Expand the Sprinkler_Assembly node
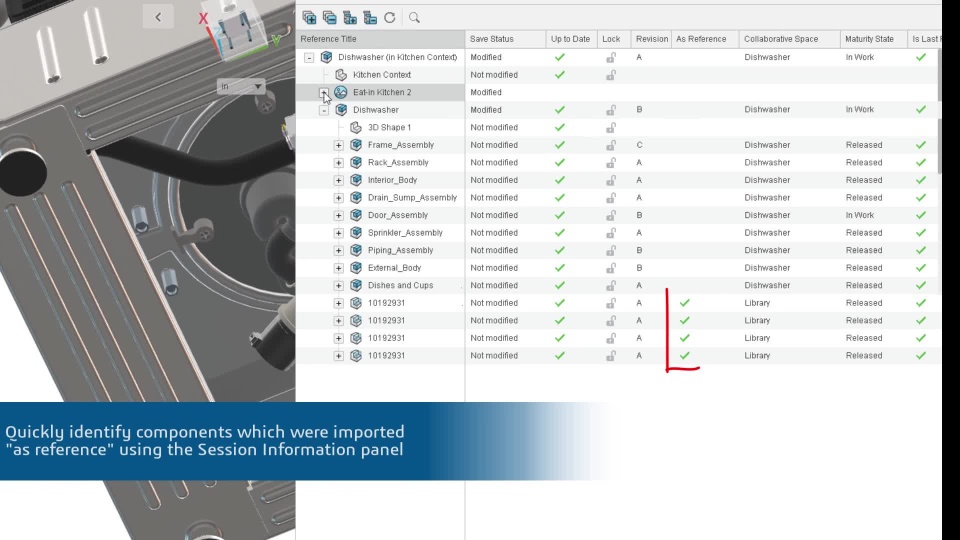This screenshot has width=960, height=540. coord(339,233)
